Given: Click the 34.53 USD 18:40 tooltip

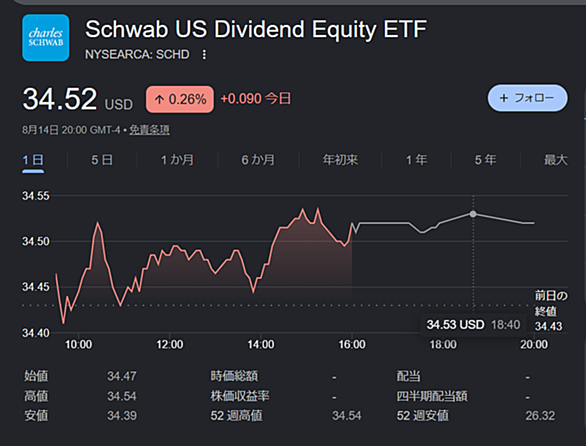Looking at the screenshot, I should pos(473,324).
